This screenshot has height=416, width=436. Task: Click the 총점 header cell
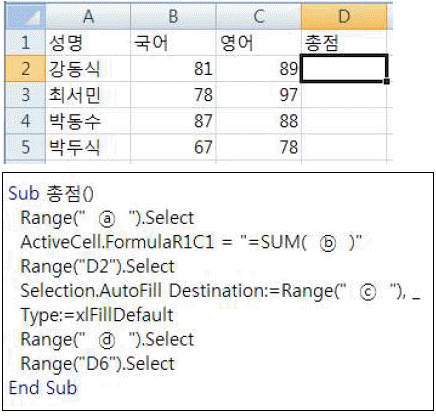coord(344,43)
